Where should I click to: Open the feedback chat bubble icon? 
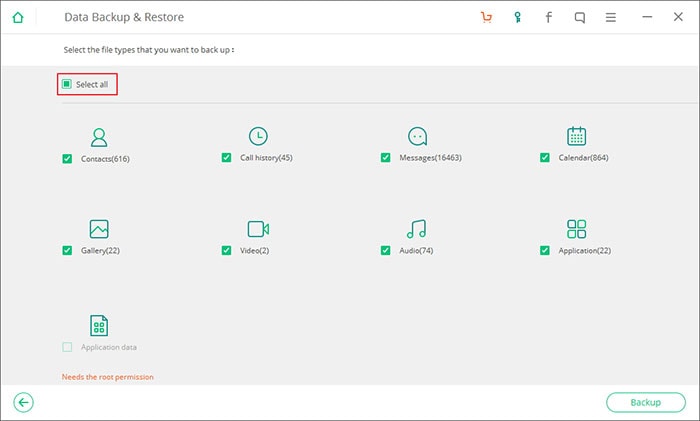pos(579,18)
